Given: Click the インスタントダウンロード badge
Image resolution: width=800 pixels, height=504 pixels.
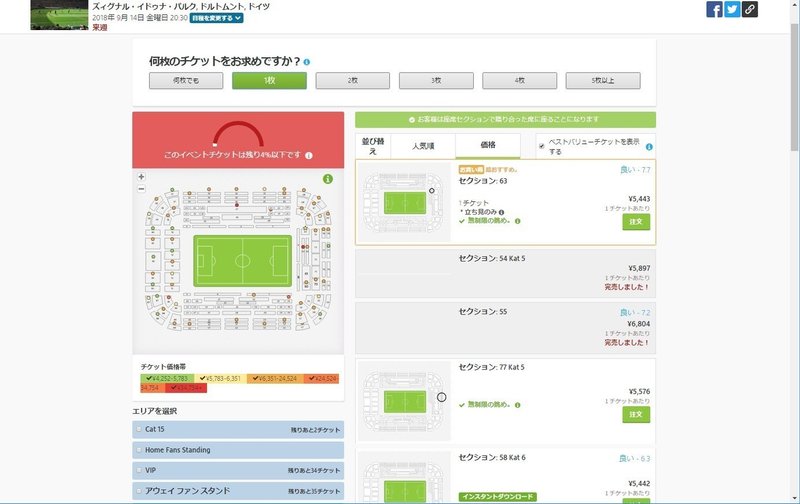Looking at the screenshot, I should click(497, 496).
